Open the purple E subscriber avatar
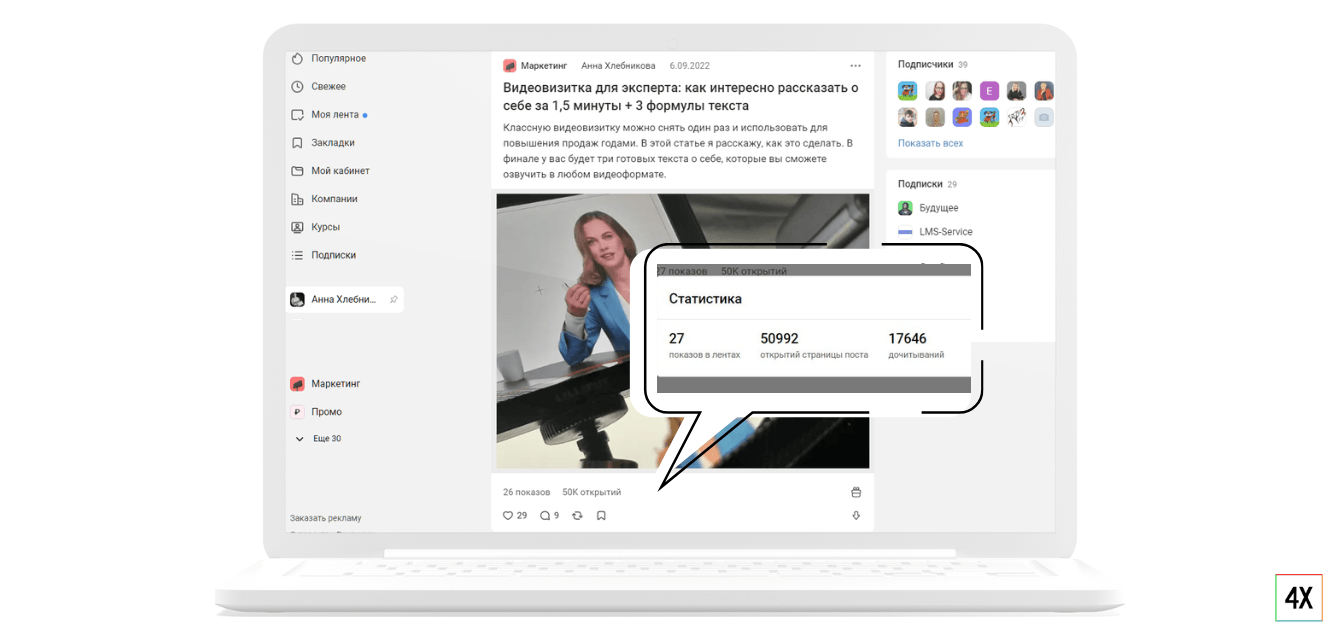 (x=989, y=91)
